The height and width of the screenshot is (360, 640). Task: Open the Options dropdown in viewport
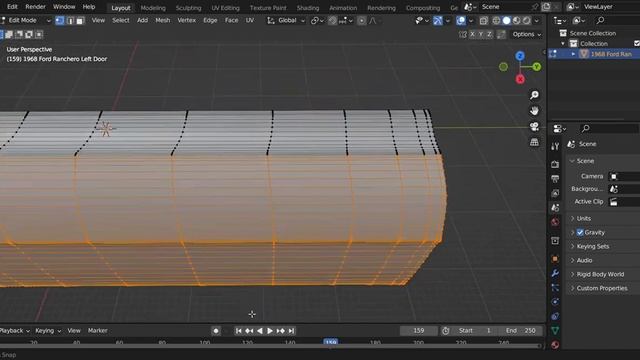pyautogui.click(x=527, y=34)
